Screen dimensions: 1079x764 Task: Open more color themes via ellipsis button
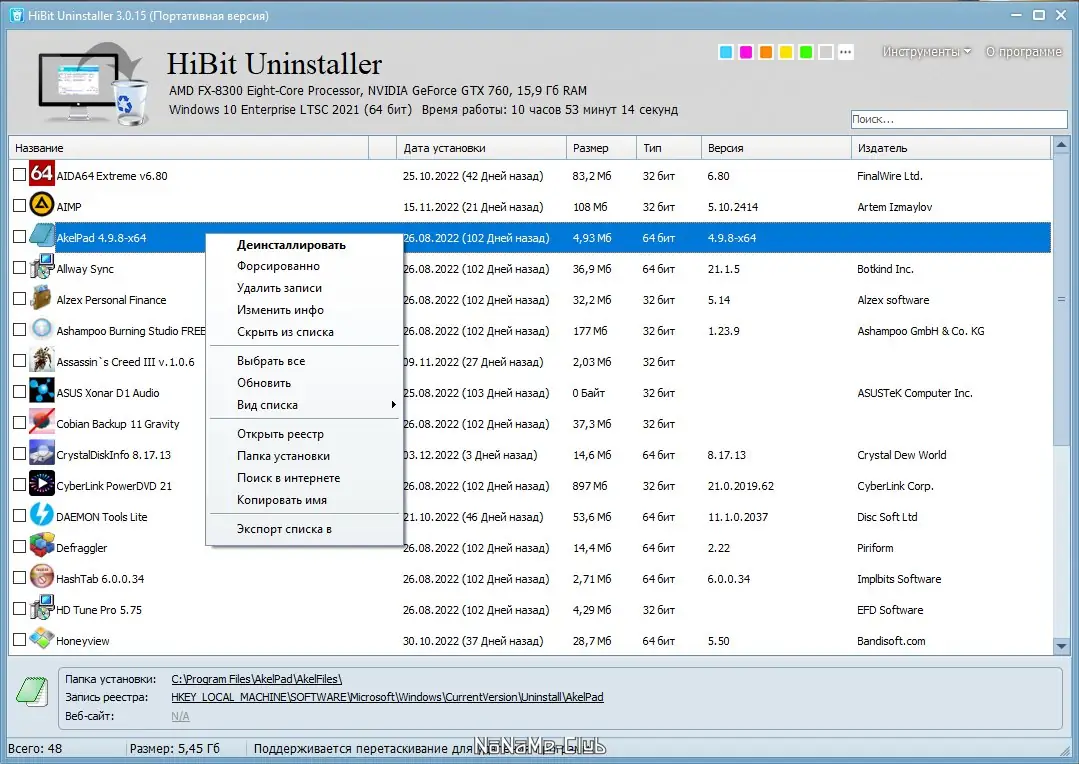pyautogui.click(x=846, y=52)
